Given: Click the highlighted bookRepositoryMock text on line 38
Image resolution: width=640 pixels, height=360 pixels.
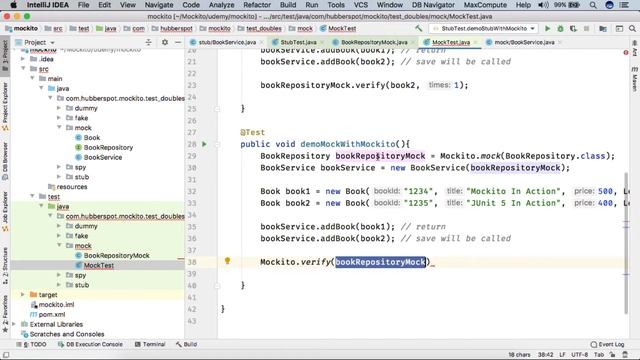Looking at the screenshot, I should tap(380, 262).
